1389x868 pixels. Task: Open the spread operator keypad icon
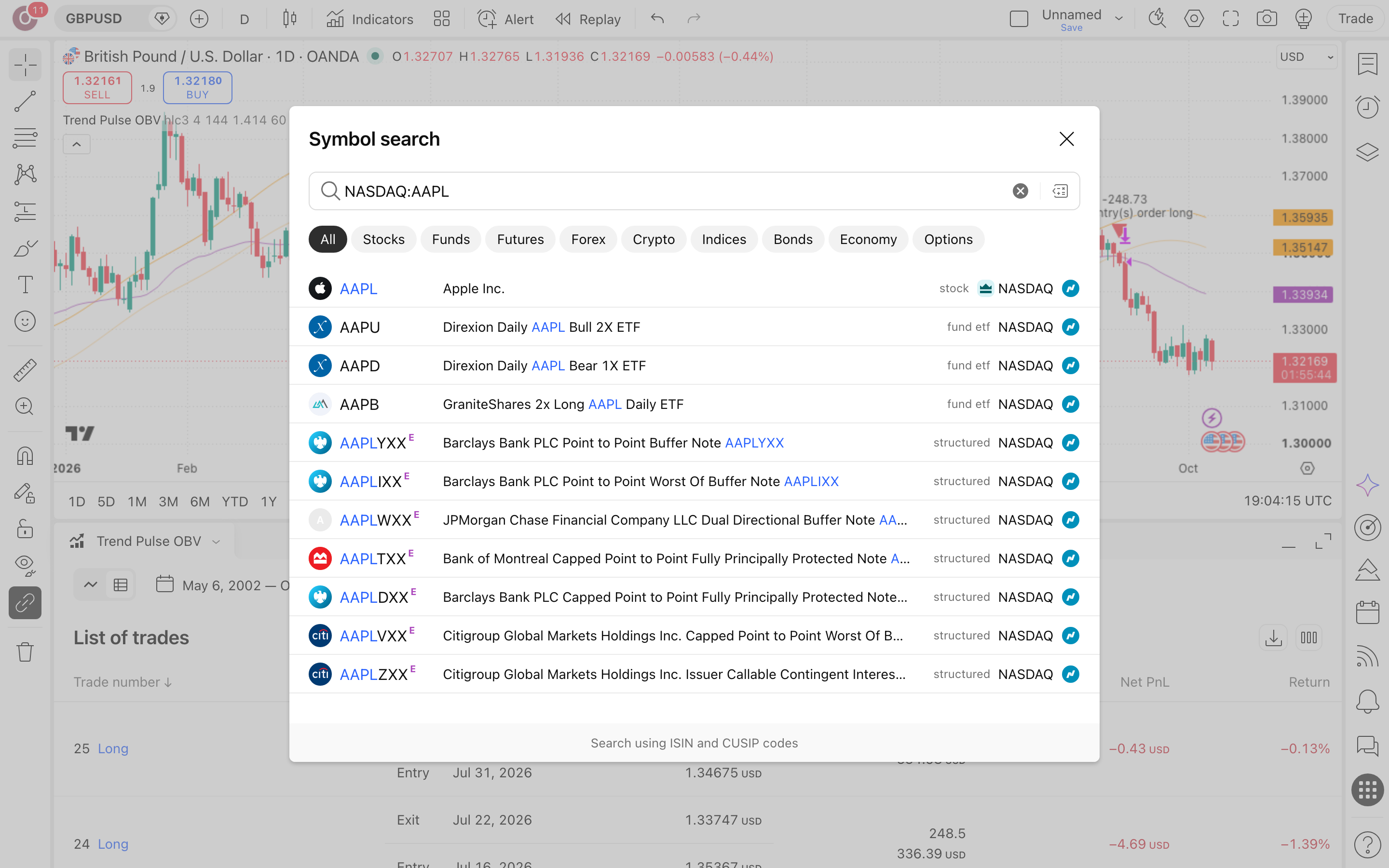pos(1060,191)
